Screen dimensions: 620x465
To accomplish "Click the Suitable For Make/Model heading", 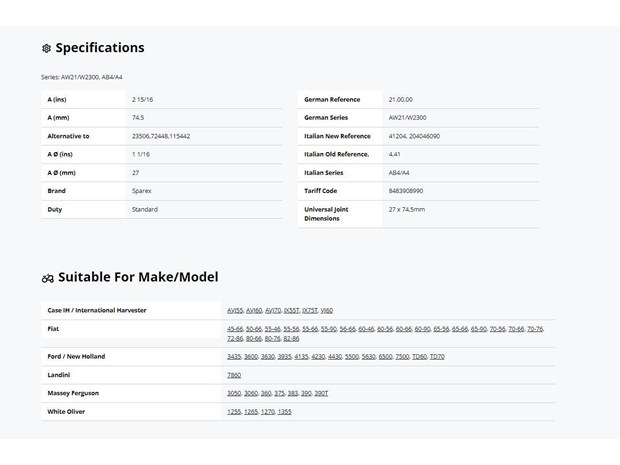I will click(138, 277).
